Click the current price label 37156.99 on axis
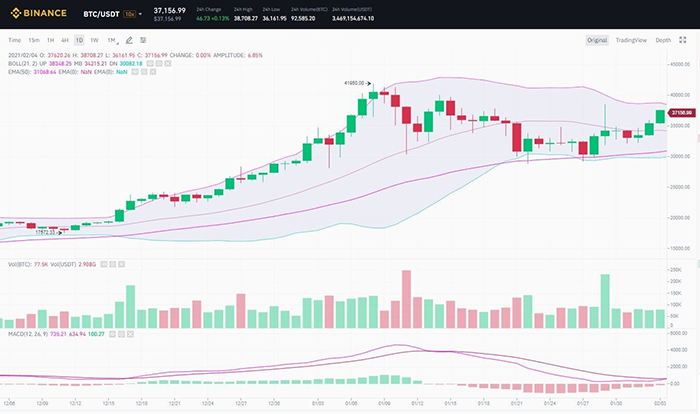 point(682,113)
